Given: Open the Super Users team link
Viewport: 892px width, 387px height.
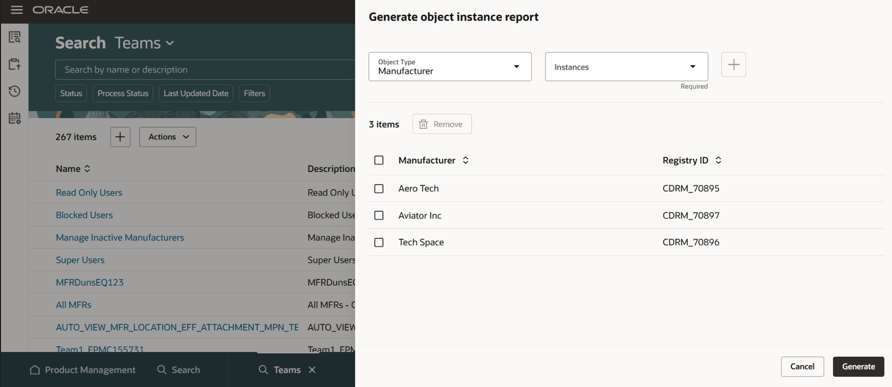Looking at the screenshot, I should [x=80, y=260].
